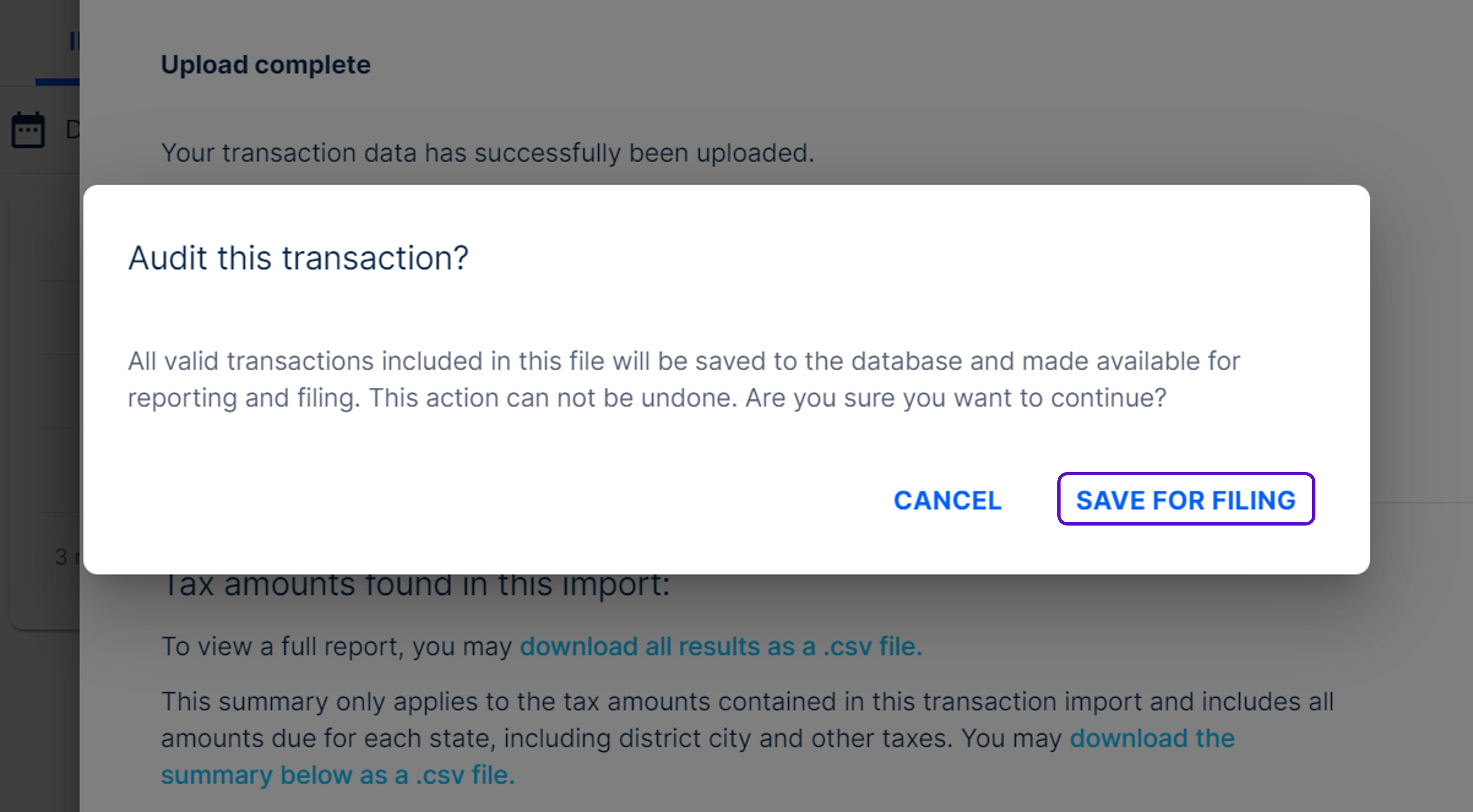Click the SAVE FOR FILING button

pyautogui.click(x=1185, y=500)
